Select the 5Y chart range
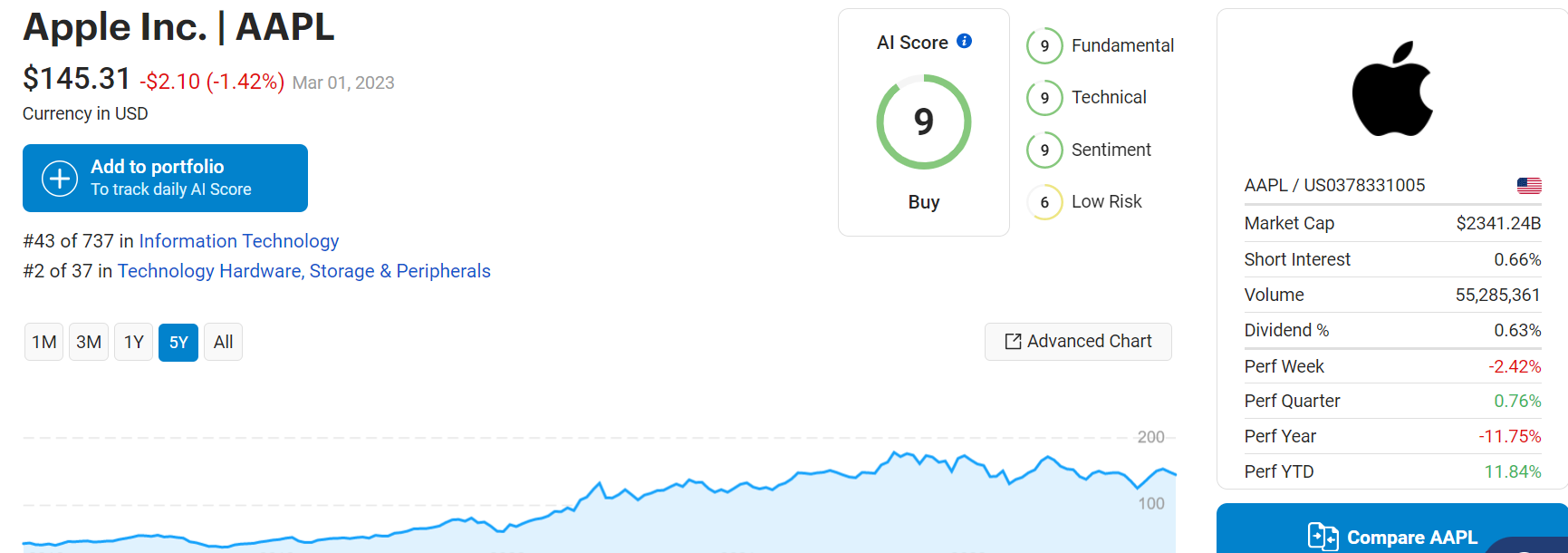Screen dimensions: 1568x553 tap(178, 342)
